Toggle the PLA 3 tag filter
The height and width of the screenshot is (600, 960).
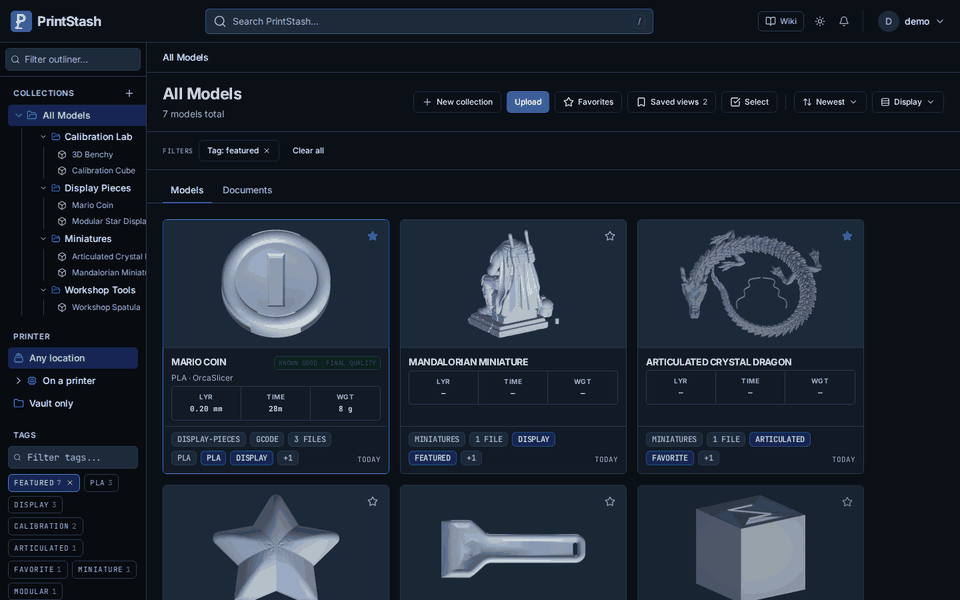(101, 483)
